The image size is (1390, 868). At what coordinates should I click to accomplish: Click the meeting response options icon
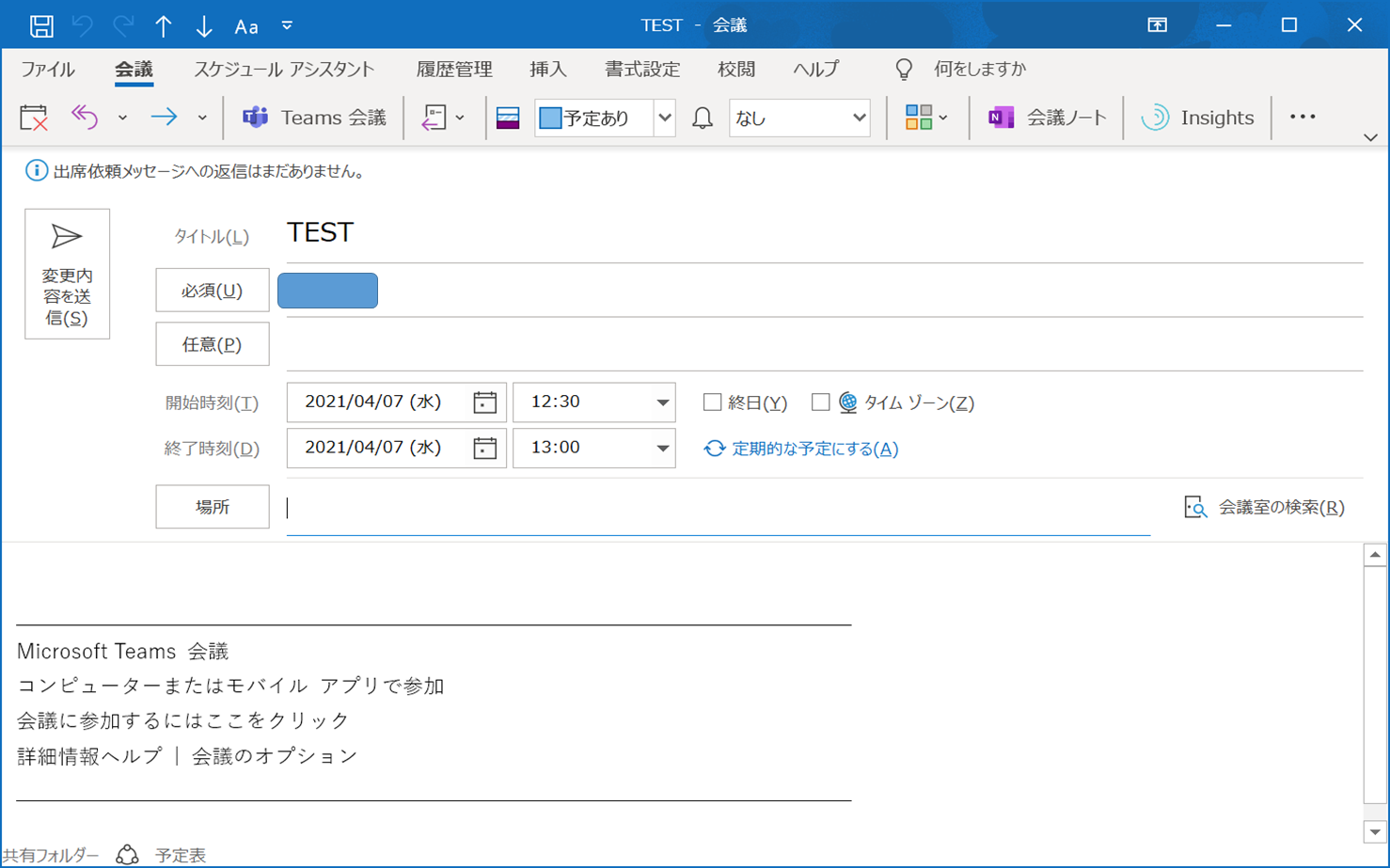pyautogui.click(x=434, y=118)
